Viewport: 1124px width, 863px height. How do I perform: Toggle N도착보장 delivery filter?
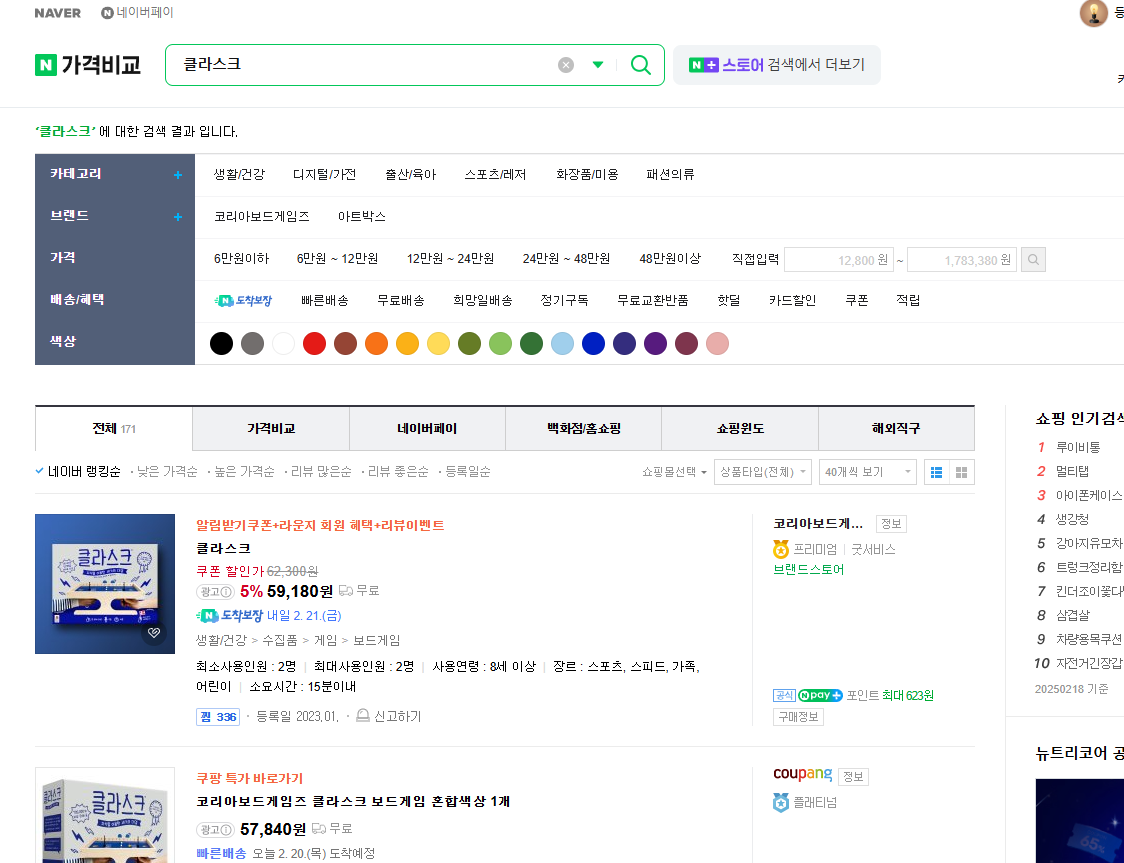coord(243,301)
